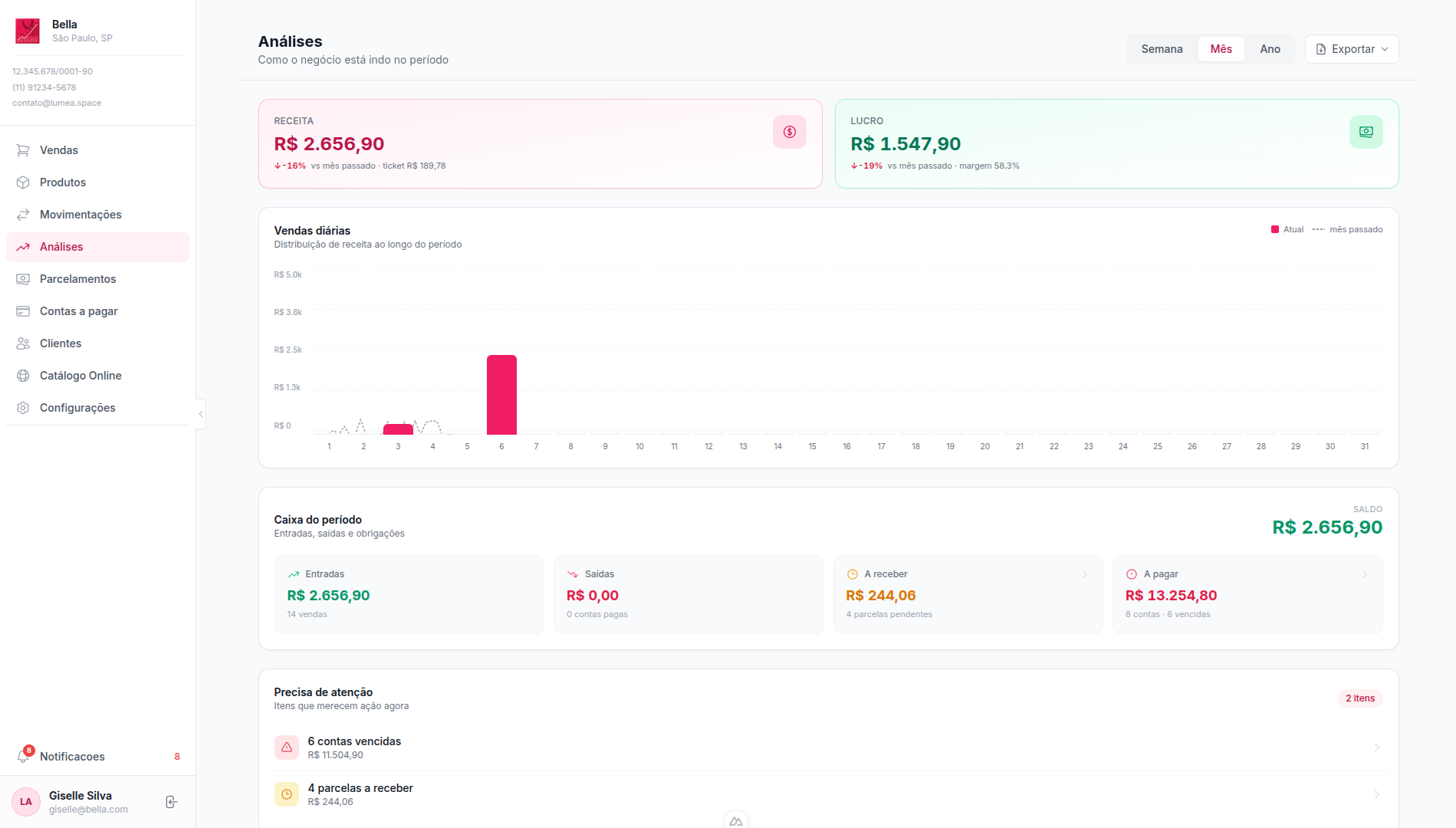Click the Saídas downward trend icon
Image resolution: width=1456 pixels, height=828 pixels.
(573, 574)
